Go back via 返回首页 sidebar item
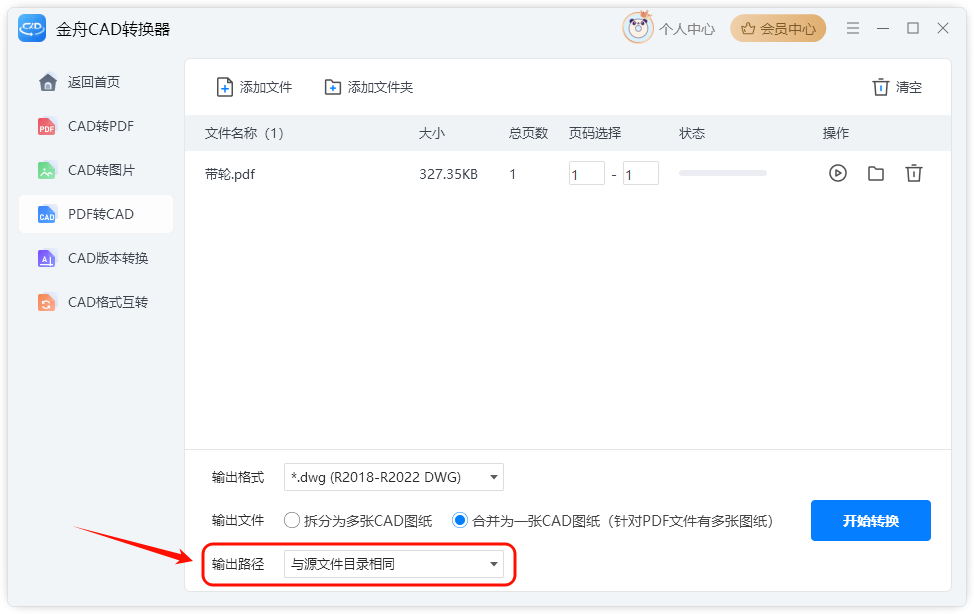The height and width of the screenshot is (614, 974). coord(96,82)
